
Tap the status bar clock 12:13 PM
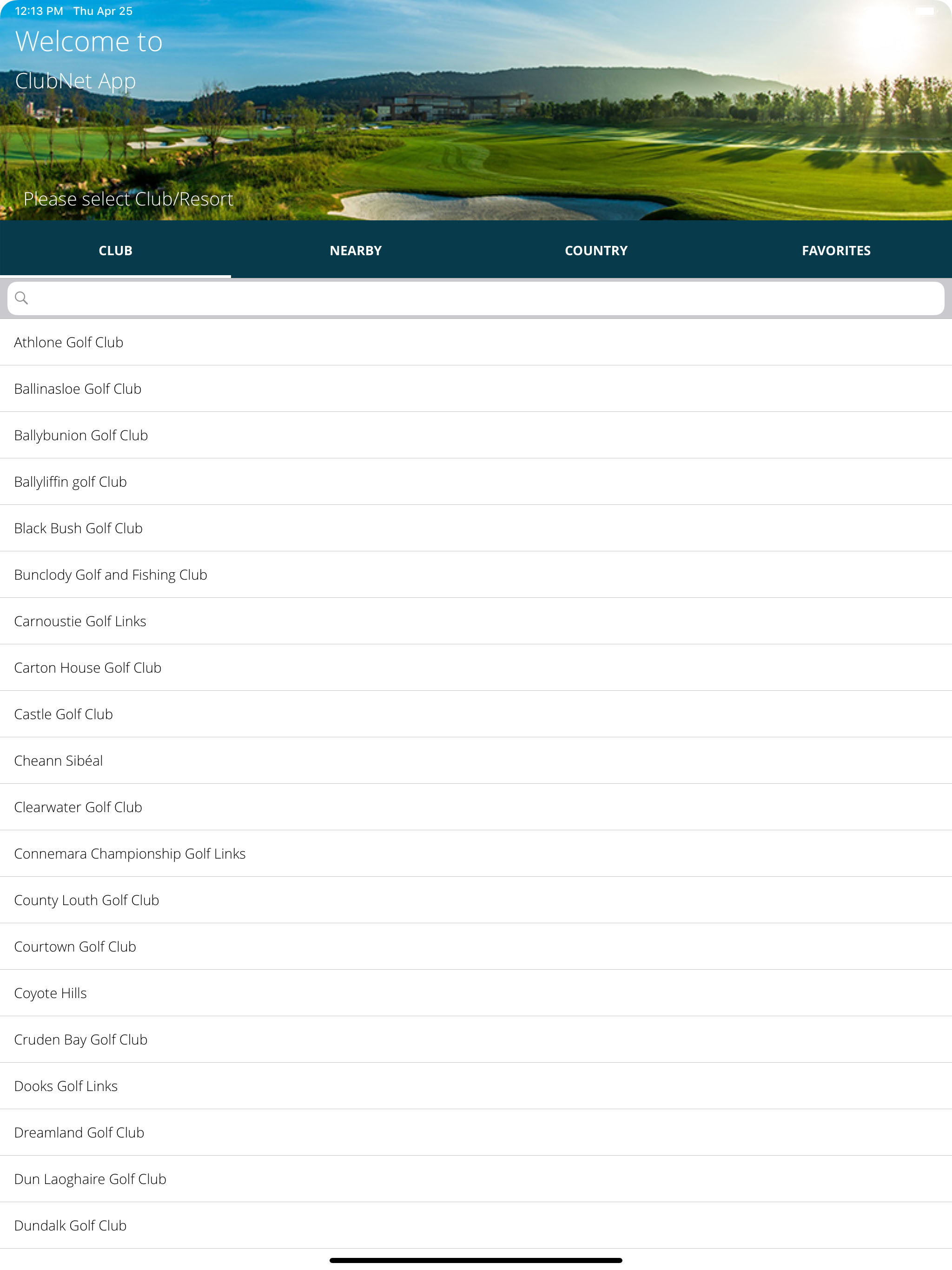tap(39, 11)
